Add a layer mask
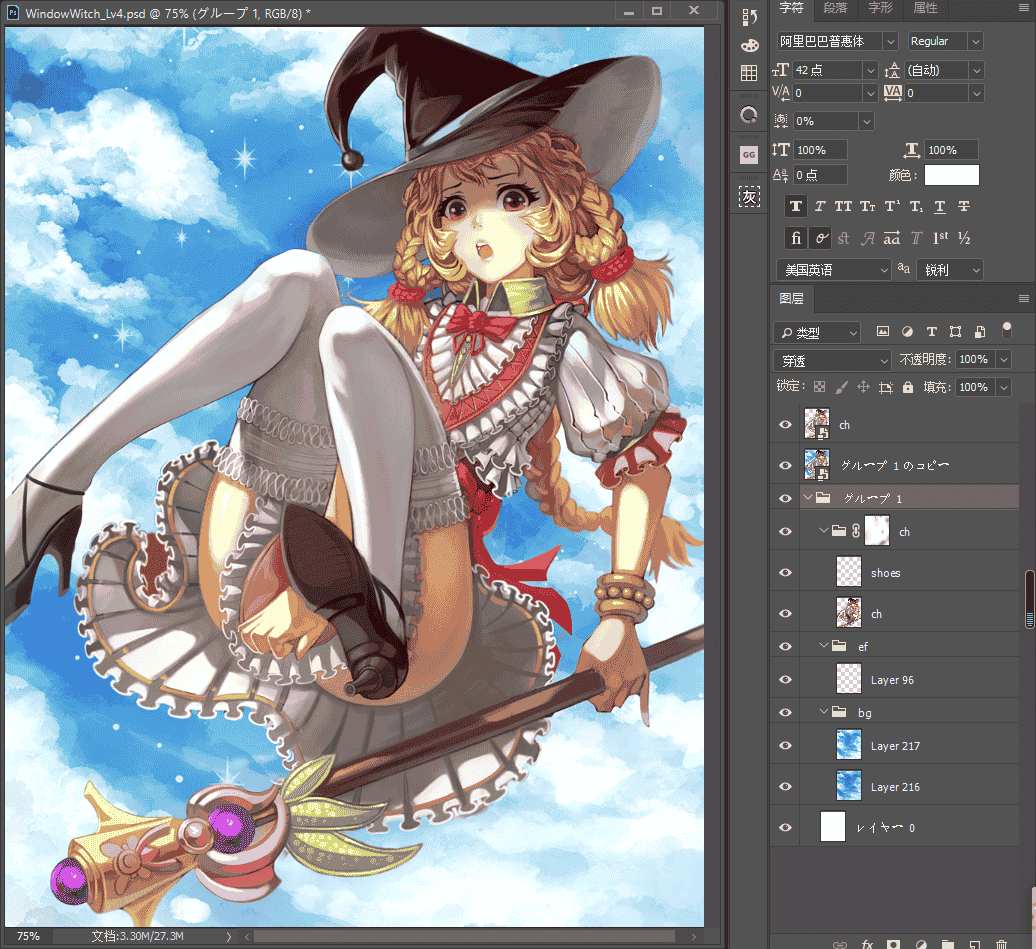The width and height of the screenshot is (1036, 949). [x=893, y=944]
